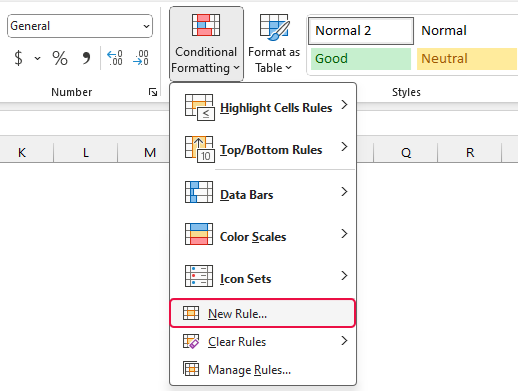Click the Format as Table ribbon icon

pos(275,27)
